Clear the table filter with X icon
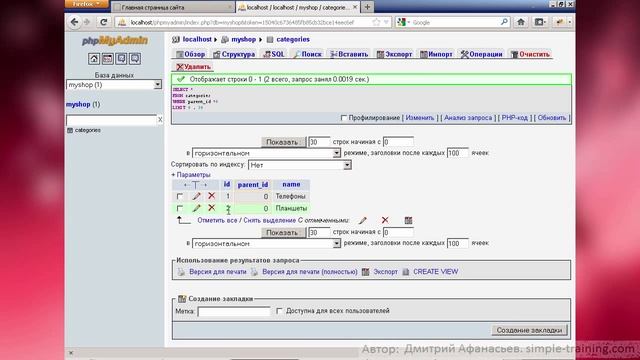 tap(160, 120)
